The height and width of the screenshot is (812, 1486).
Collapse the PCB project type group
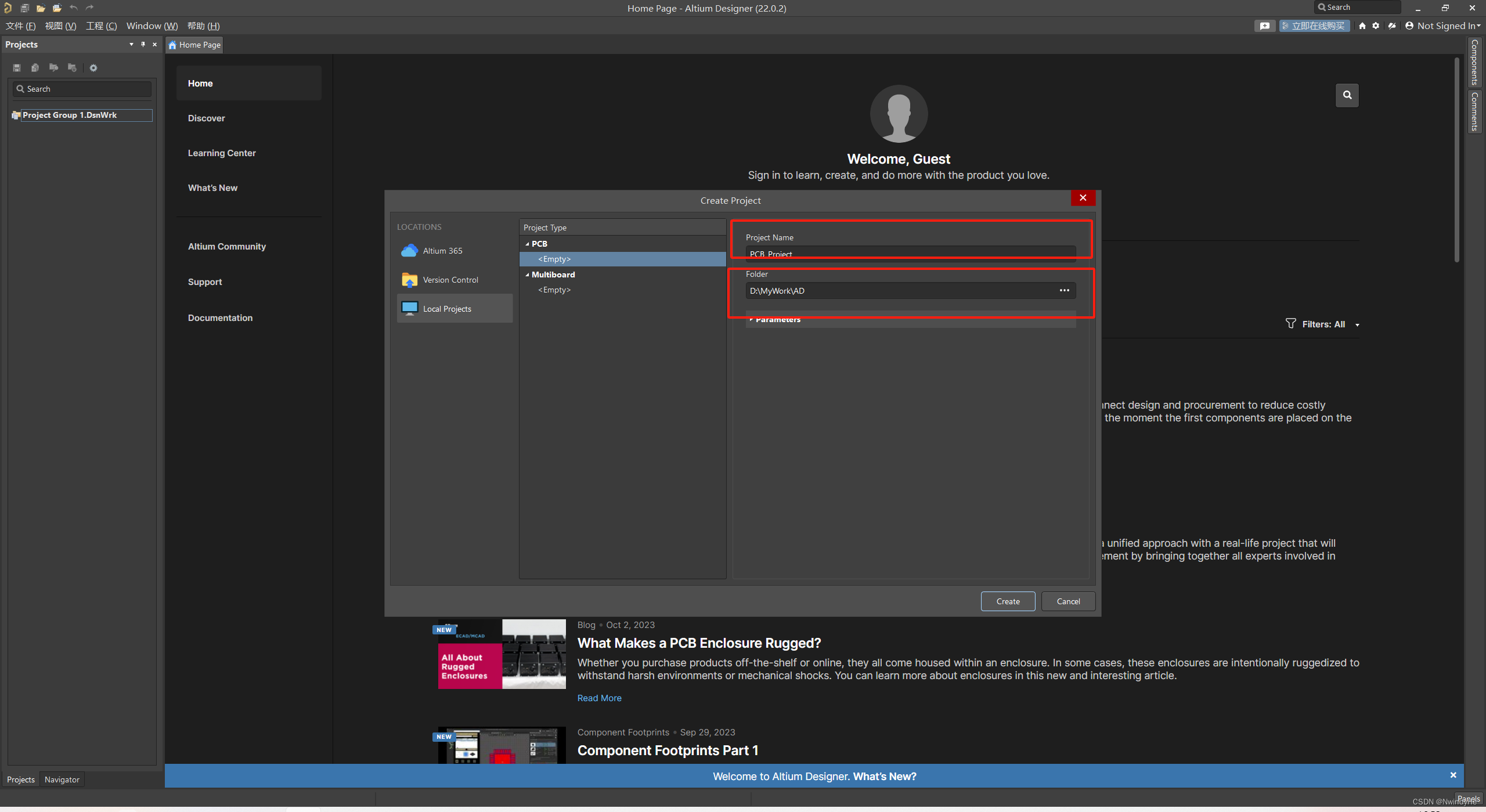click(x=527, y=244)
